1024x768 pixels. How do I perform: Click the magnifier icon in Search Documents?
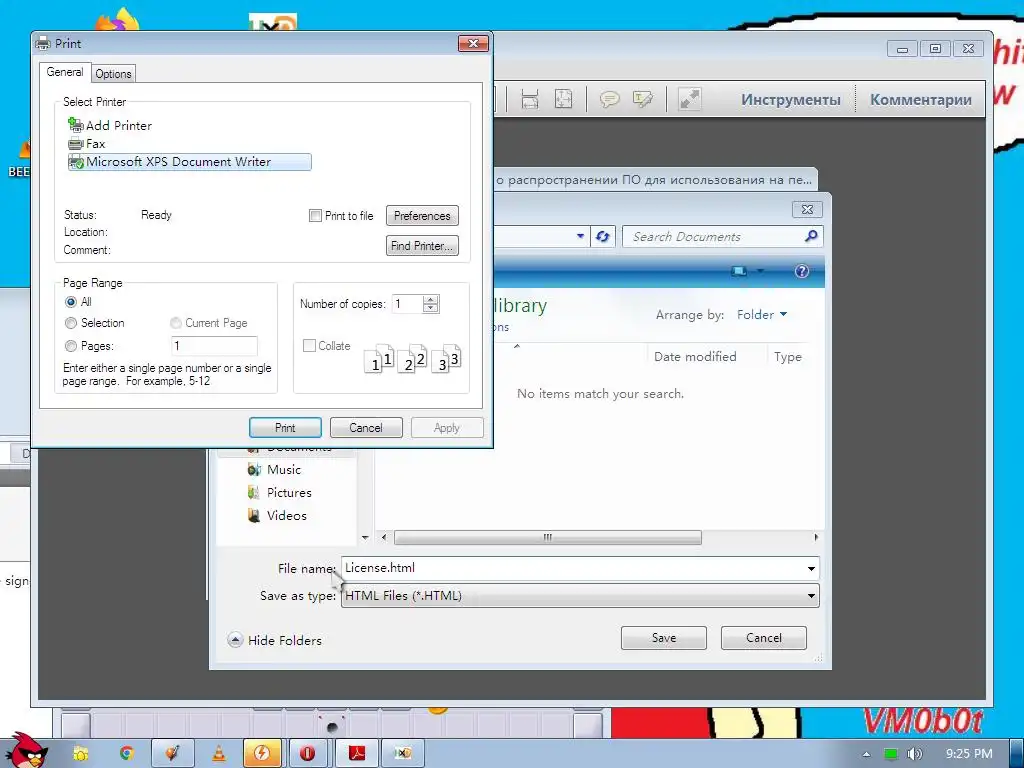point(810,236)
